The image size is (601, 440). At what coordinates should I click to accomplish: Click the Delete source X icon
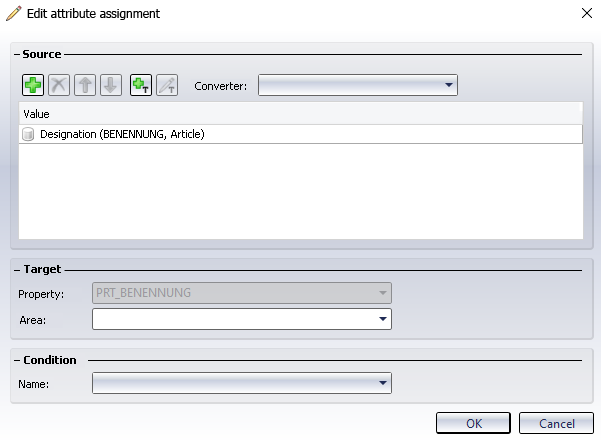[x=59, y=85]
